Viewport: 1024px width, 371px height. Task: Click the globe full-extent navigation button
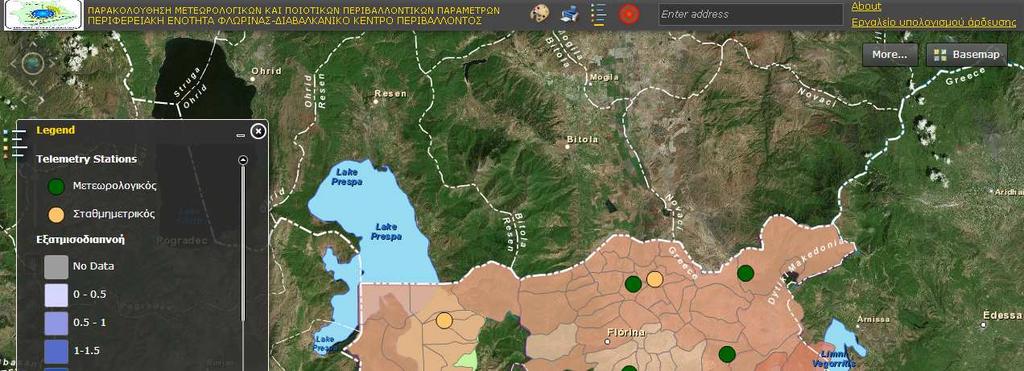click(x=33, y=63)
